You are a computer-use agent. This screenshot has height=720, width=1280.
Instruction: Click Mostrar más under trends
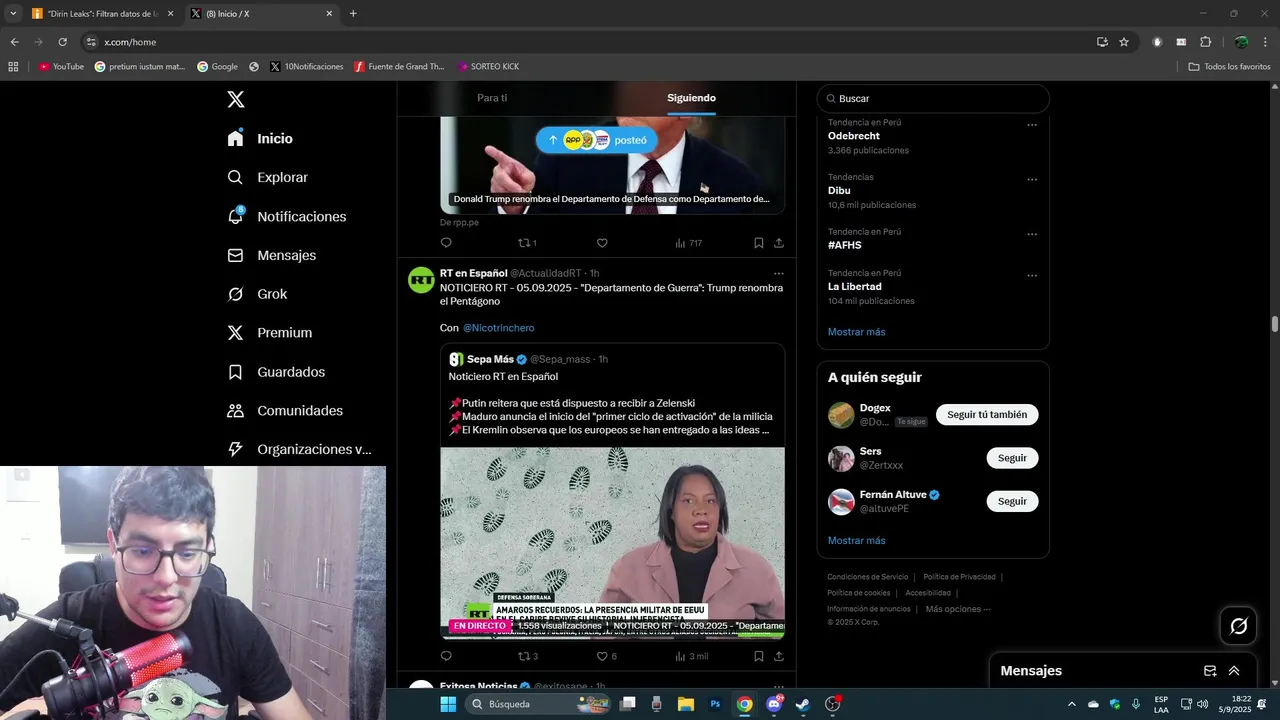click(x=856, y=332)
